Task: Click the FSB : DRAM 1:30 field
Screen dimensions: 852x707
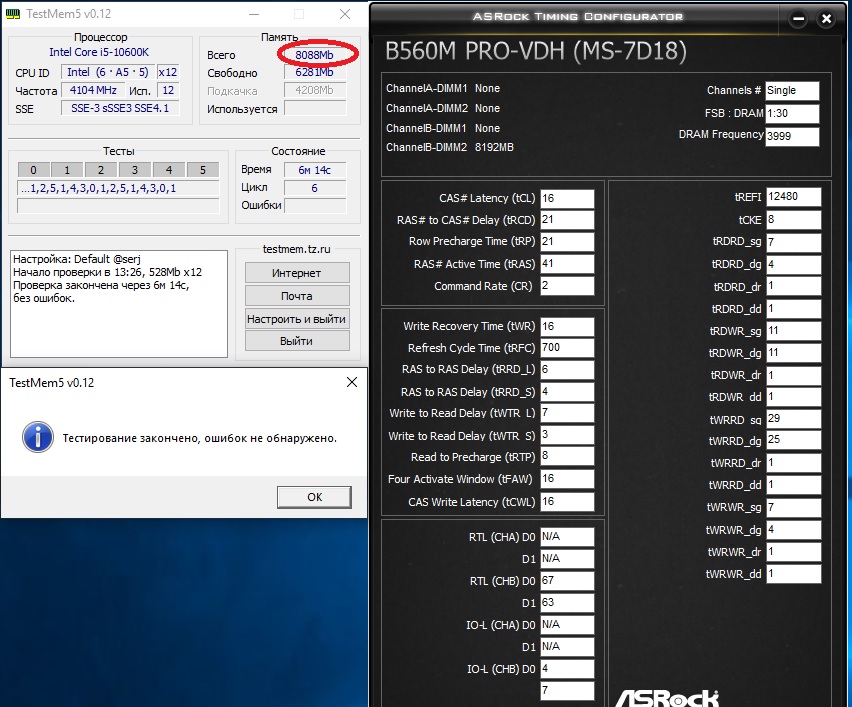Action: (x=792, y=114)
